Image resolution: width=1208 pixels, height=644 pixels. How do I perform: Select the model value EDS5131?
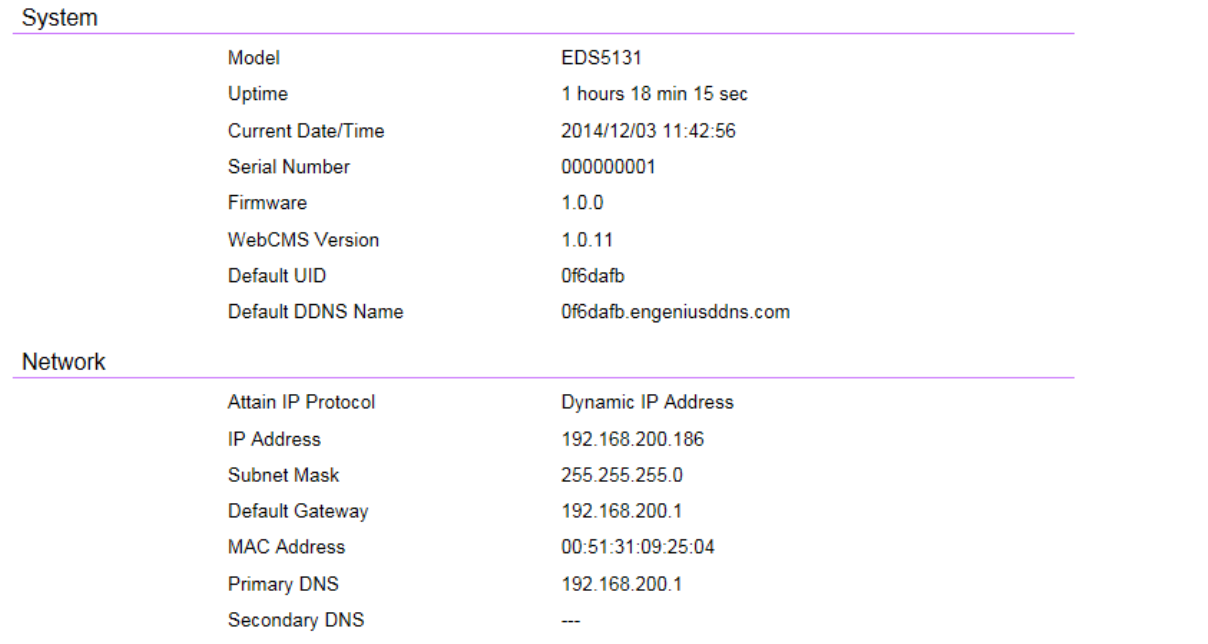coord(601,58)
